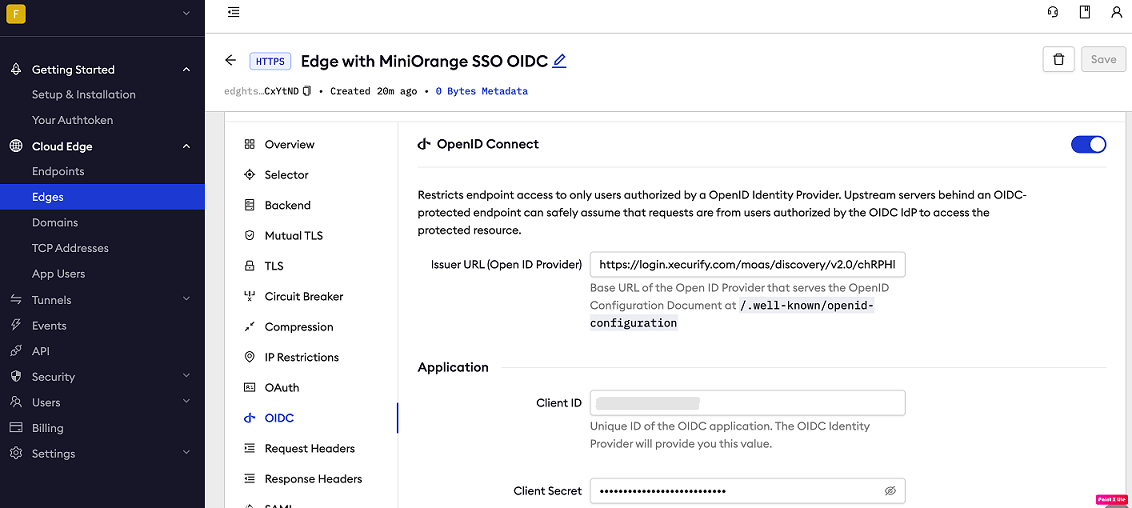This screenshot has width=1132, height=508.
Task: Expand the Security section chevron
Action: coord(186,376)
